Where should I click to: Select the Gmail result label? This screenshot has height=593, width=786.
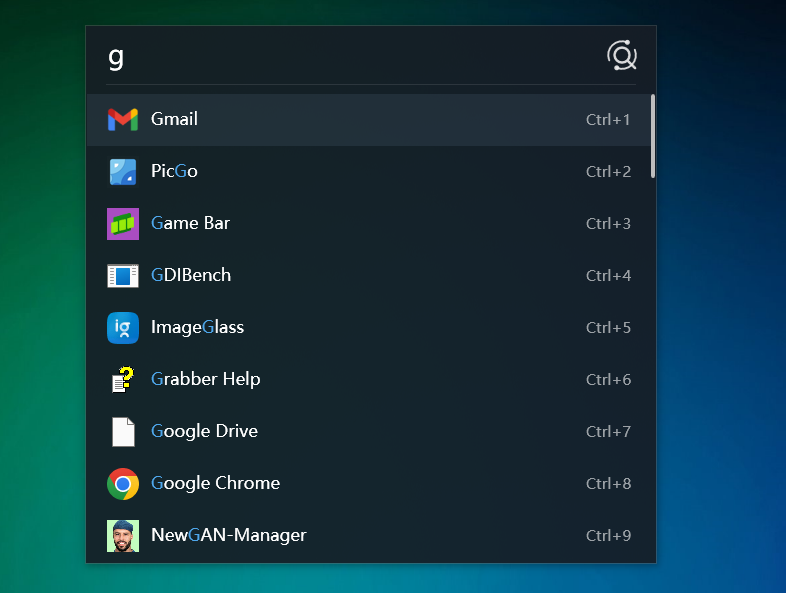tap(174, 119)
